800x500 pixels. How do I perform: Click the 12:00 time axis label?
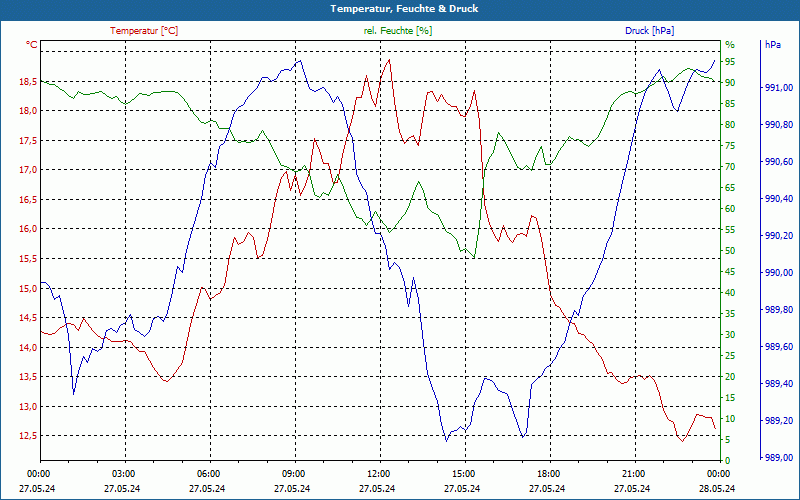(378, 473)
